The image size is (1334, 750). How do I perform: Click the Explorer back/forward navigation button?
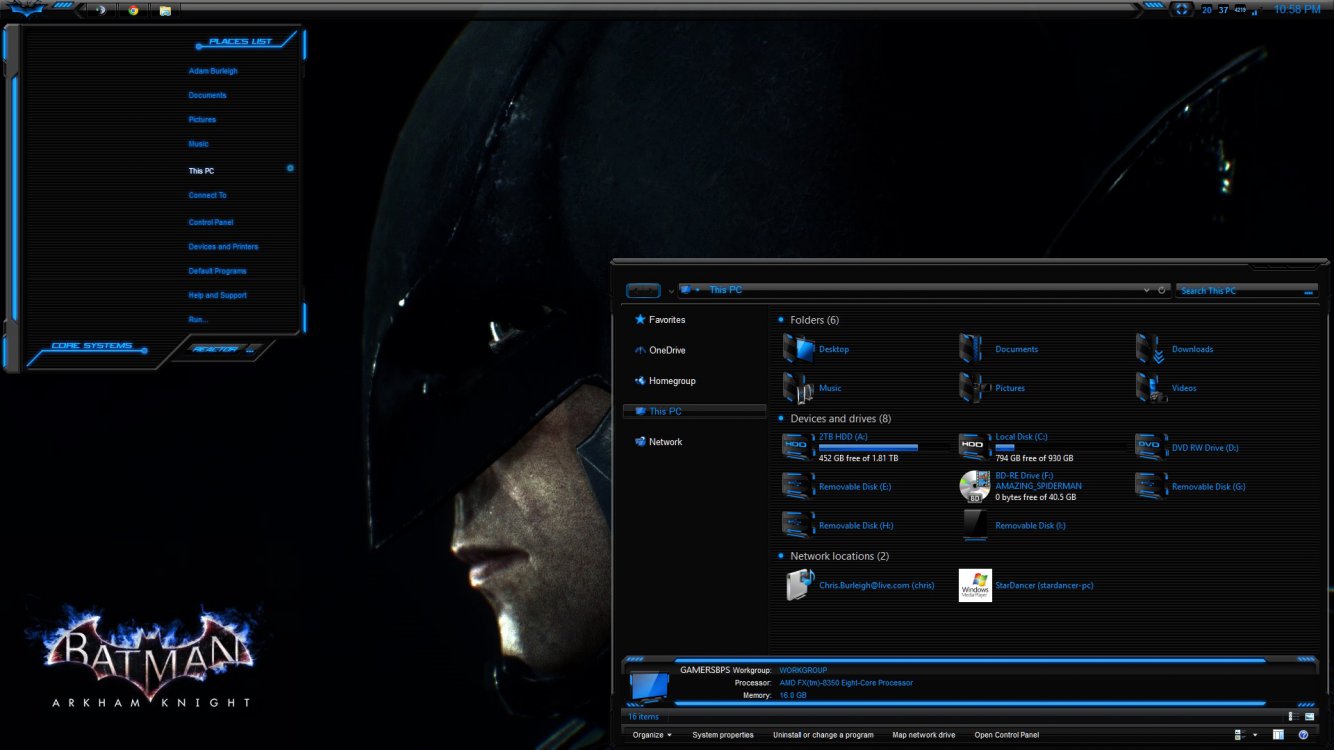pyautogui.click(x=643, y=291)
